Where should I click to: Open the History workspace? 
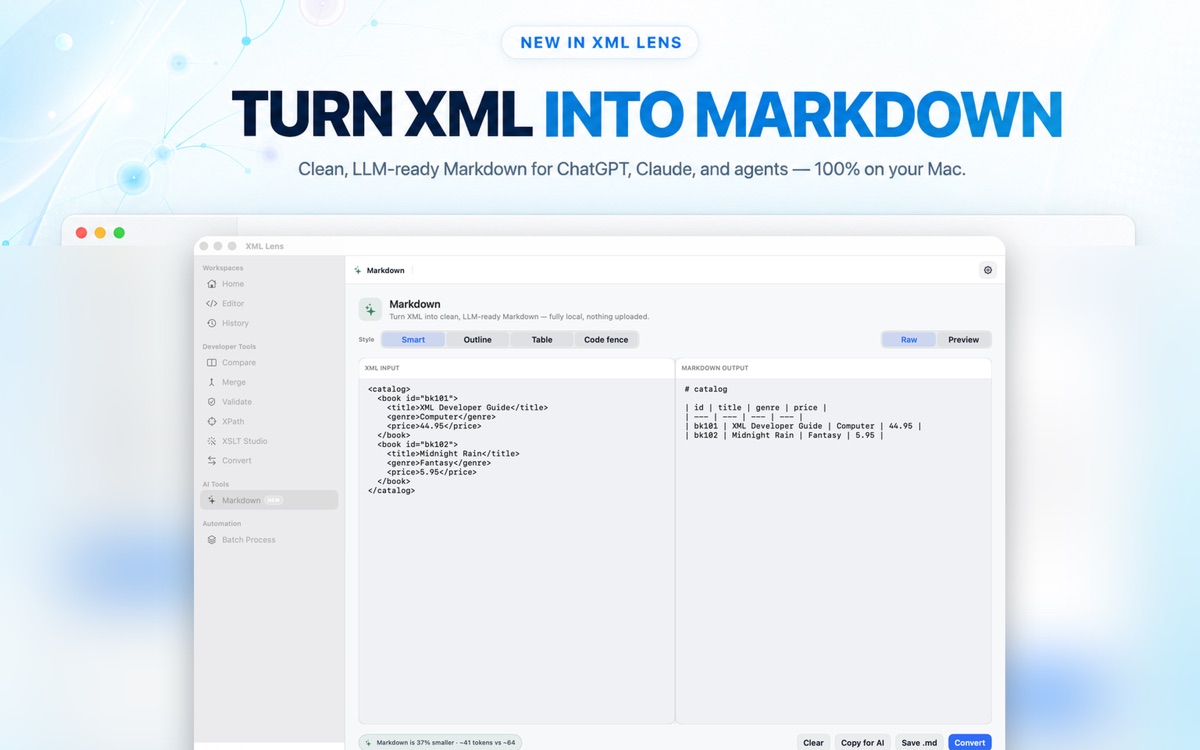coord(268,323)
